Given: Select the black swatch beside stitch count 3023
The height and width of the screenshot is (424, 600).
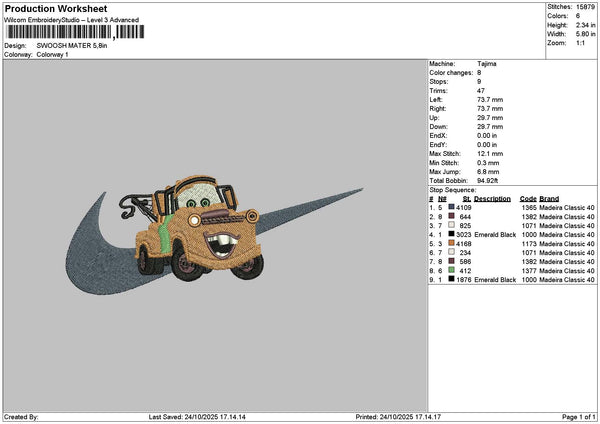Looking at the screenshot, I should [x=452, y=234].
